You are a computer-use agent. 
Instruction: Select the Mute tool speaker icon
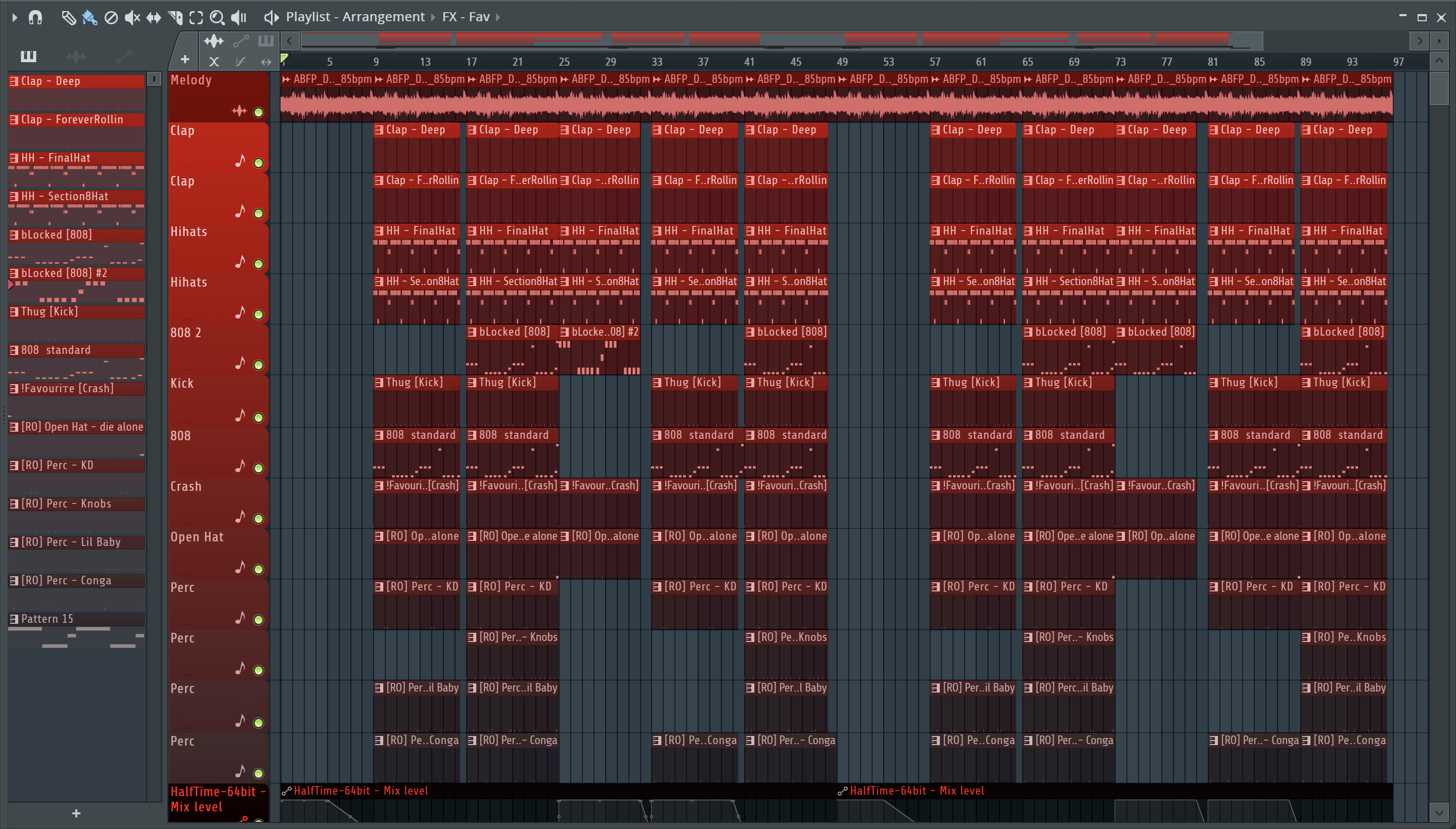(x=132, y=17)
